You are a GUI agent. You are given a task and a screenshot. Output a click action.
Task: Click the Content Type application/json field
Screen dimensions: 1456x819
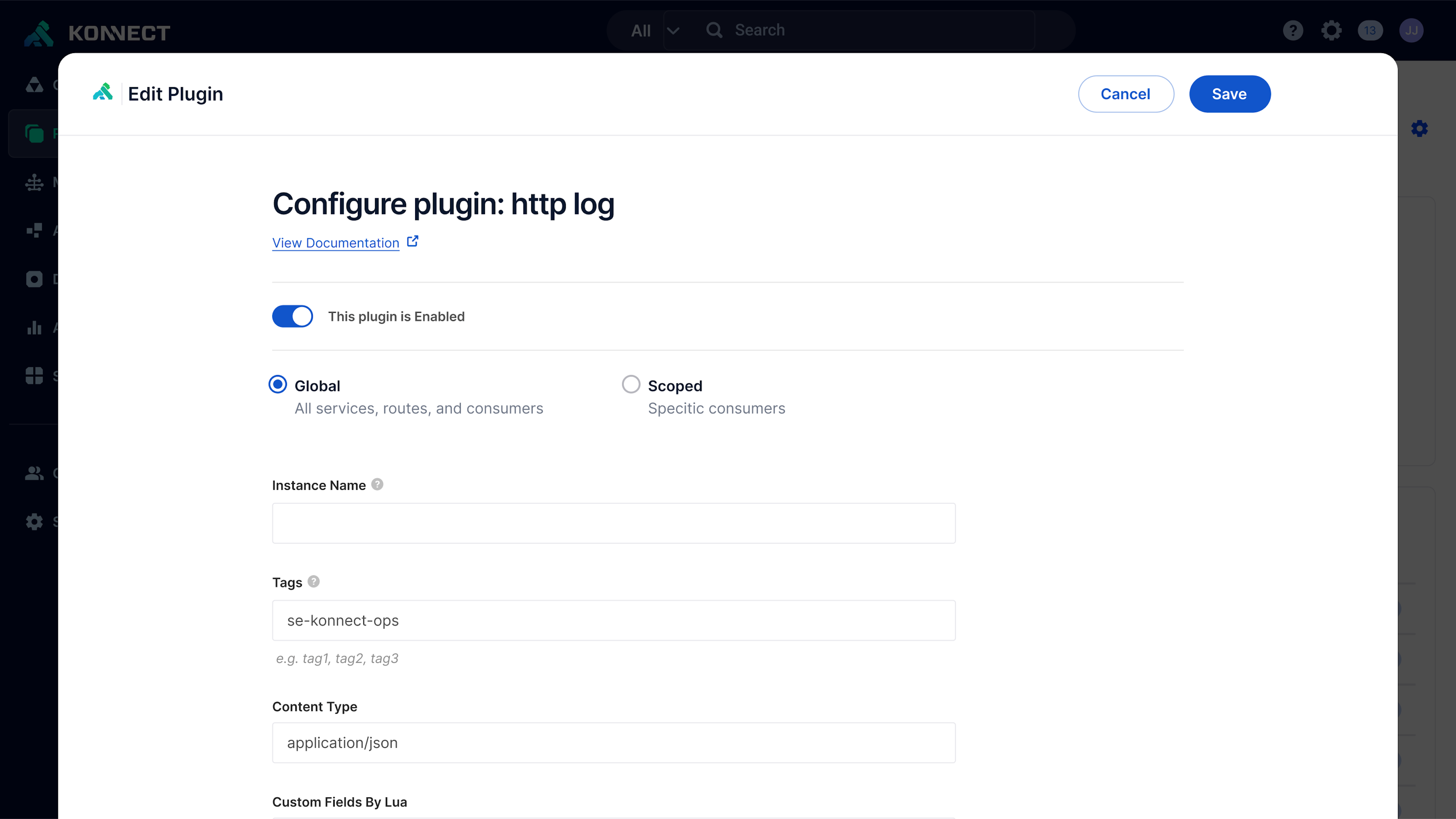613,742
